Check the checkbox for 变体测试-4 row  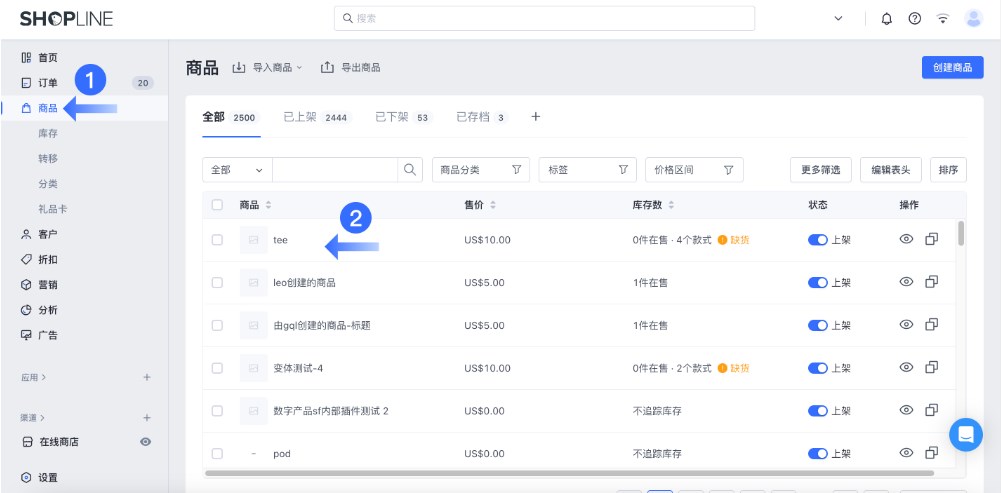(x=217, y=368)
